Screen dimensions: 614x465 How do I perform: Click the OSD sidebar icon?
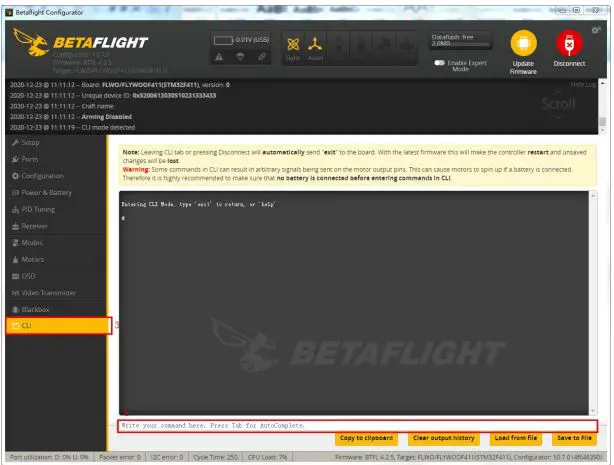click(15, 276)
